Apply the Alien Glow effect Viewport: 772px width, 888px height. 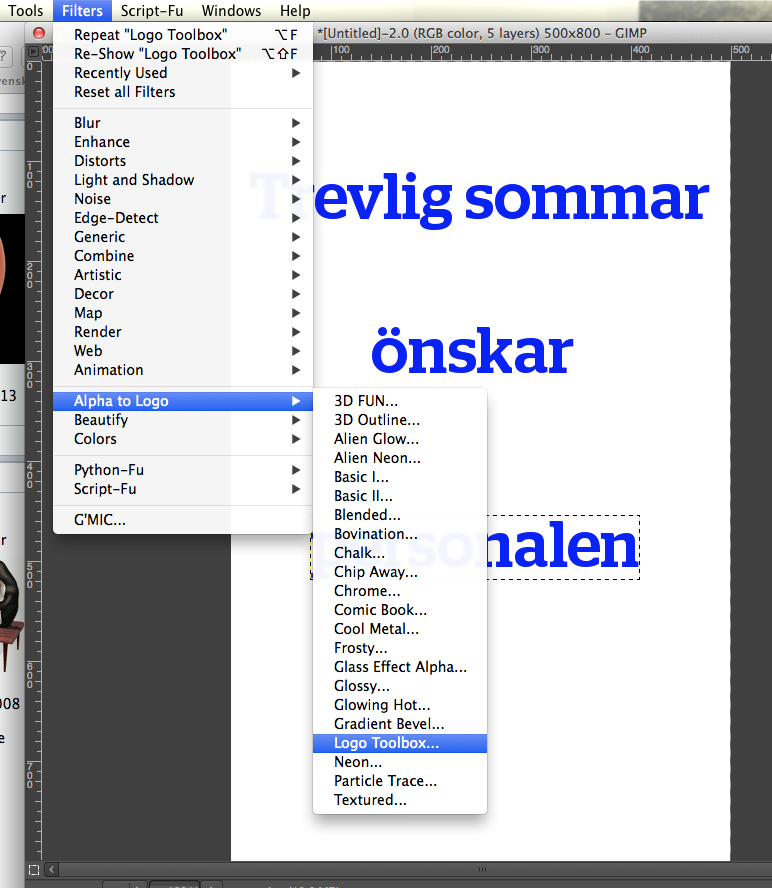coord(400,439)
